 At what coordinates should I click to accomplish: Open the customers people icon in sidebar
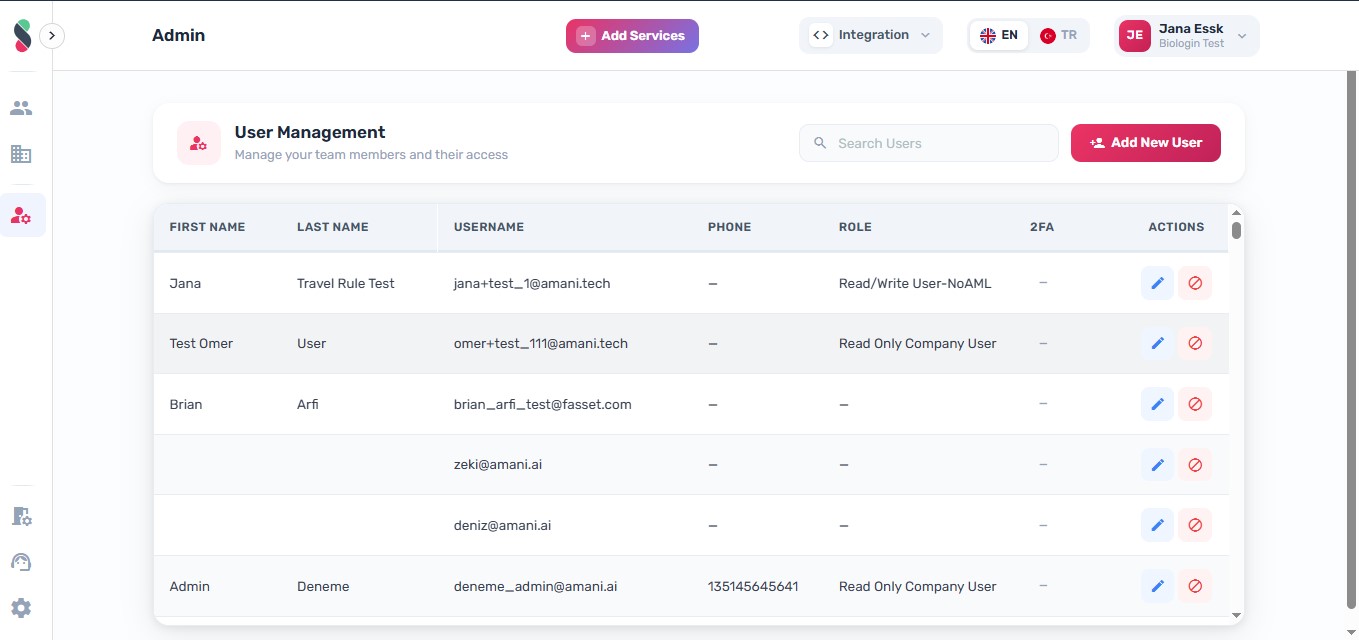coord(21,108)
